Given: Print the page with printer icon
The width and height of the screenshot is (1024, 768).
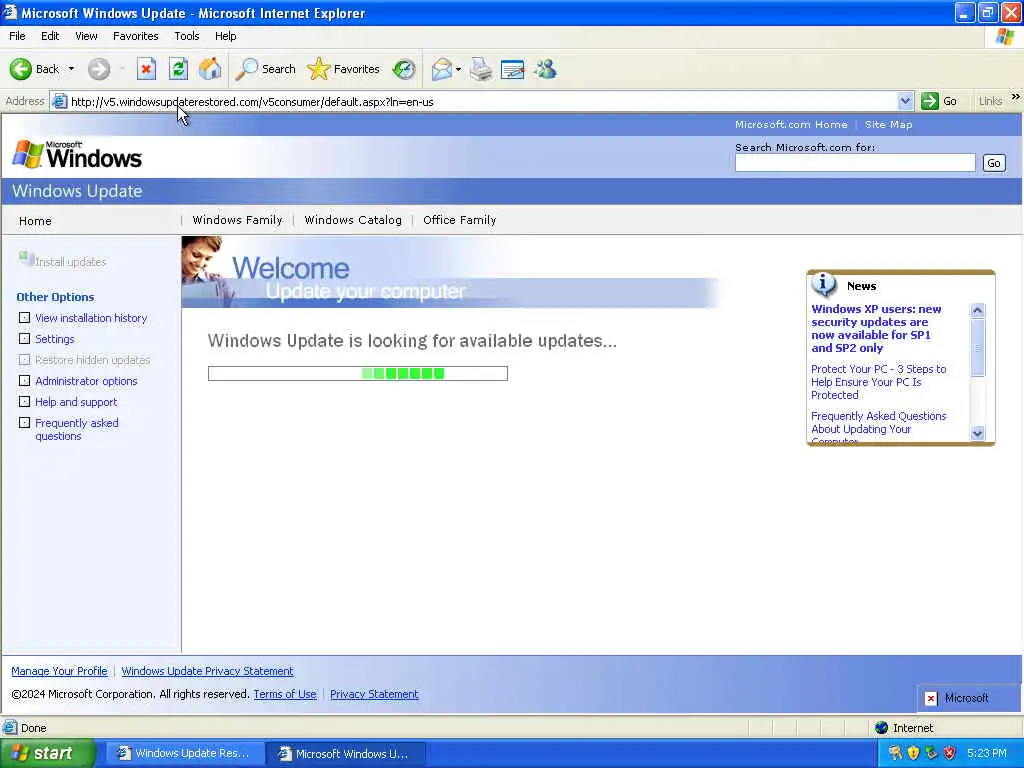Looking at the screenshot, I should (481, 69).
